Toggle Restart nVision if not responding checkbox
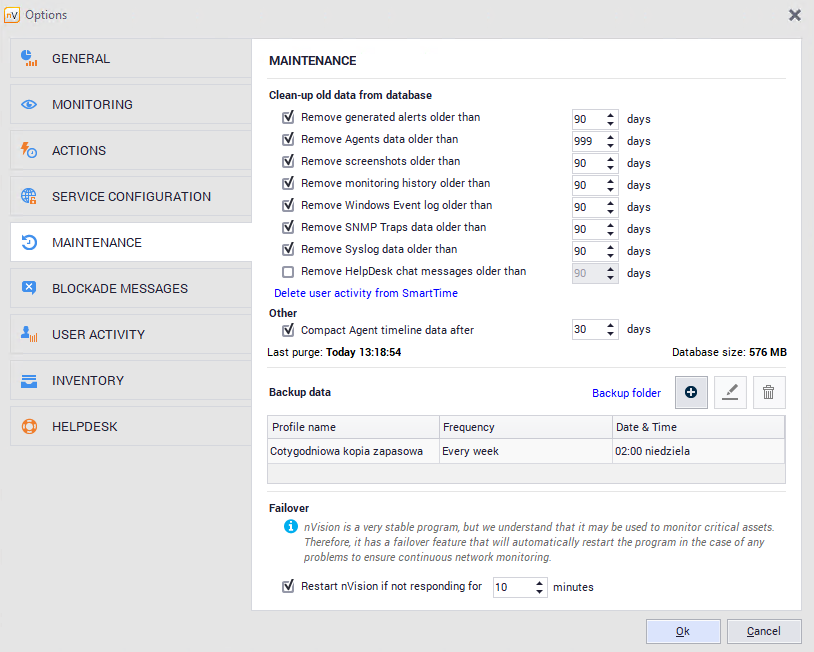The height and width of the screenshot is (652, 814). pyautogui.click(x=288, y=587)
